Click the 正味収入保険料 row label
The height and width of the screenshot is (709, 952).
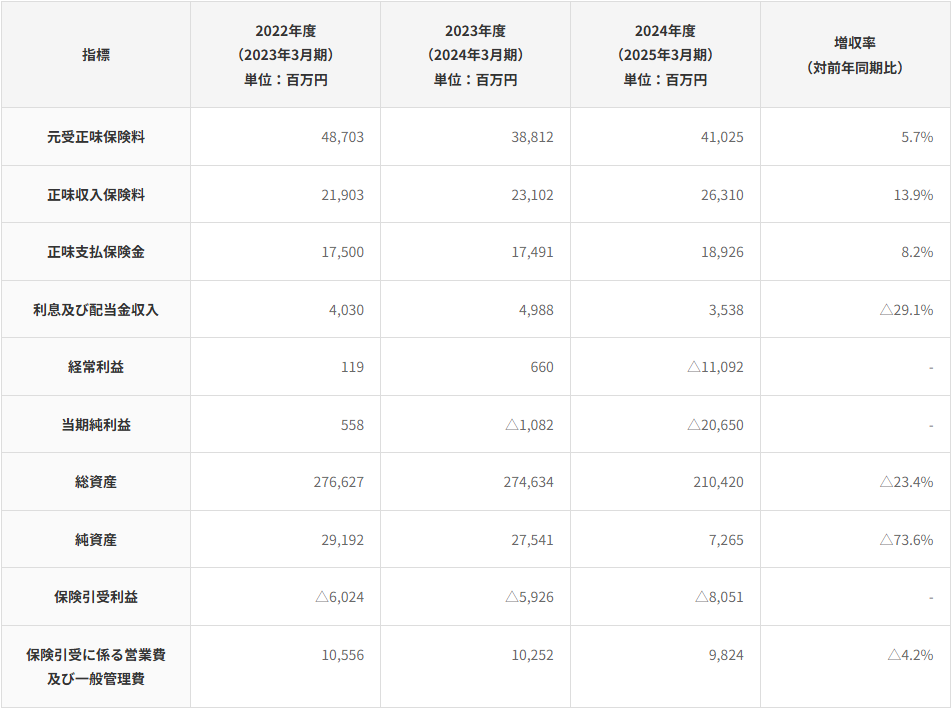pos(96,195)
